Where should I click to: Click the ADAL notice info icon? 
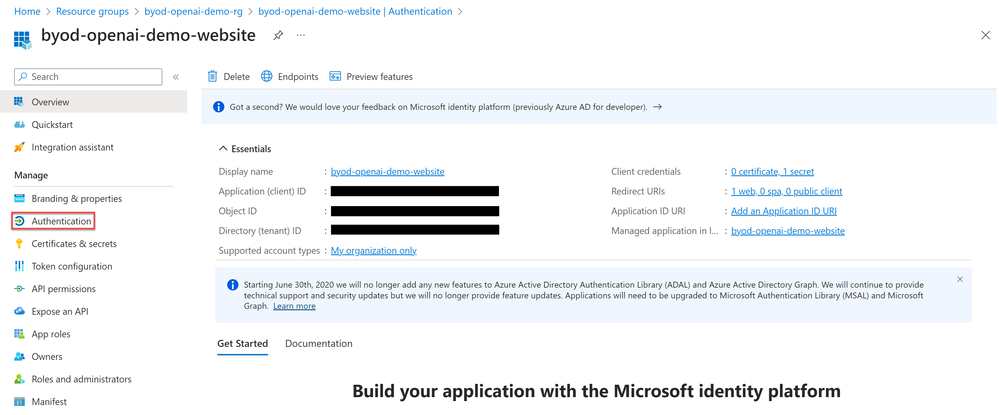(233, 284)
